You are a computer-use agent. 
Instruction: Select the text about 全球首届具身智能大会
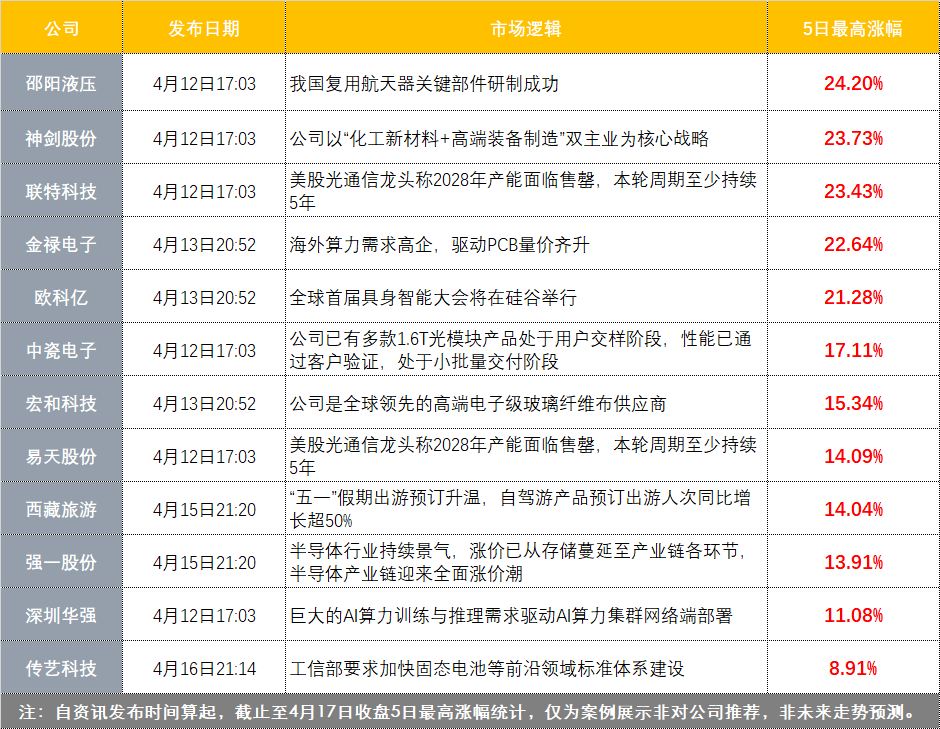tap(433, 298)
